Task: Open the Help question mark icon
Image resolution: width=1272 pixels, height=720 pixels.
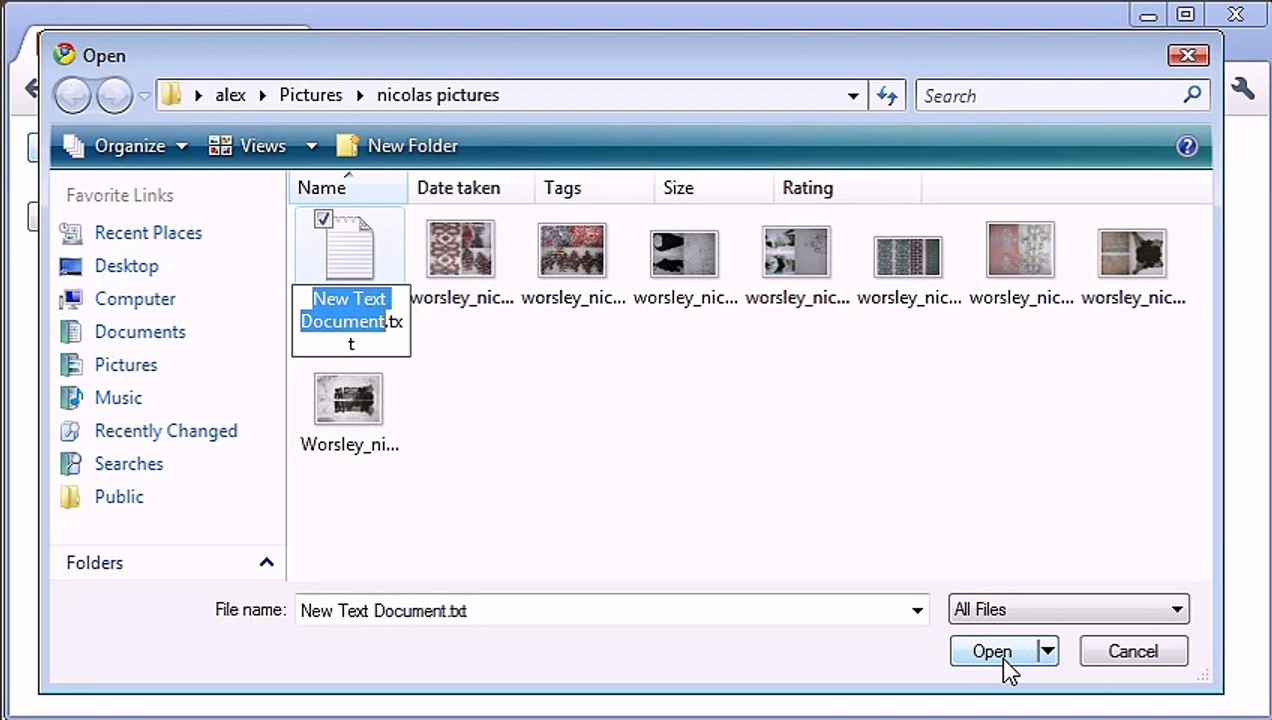Action: (x=1187, y=146)
